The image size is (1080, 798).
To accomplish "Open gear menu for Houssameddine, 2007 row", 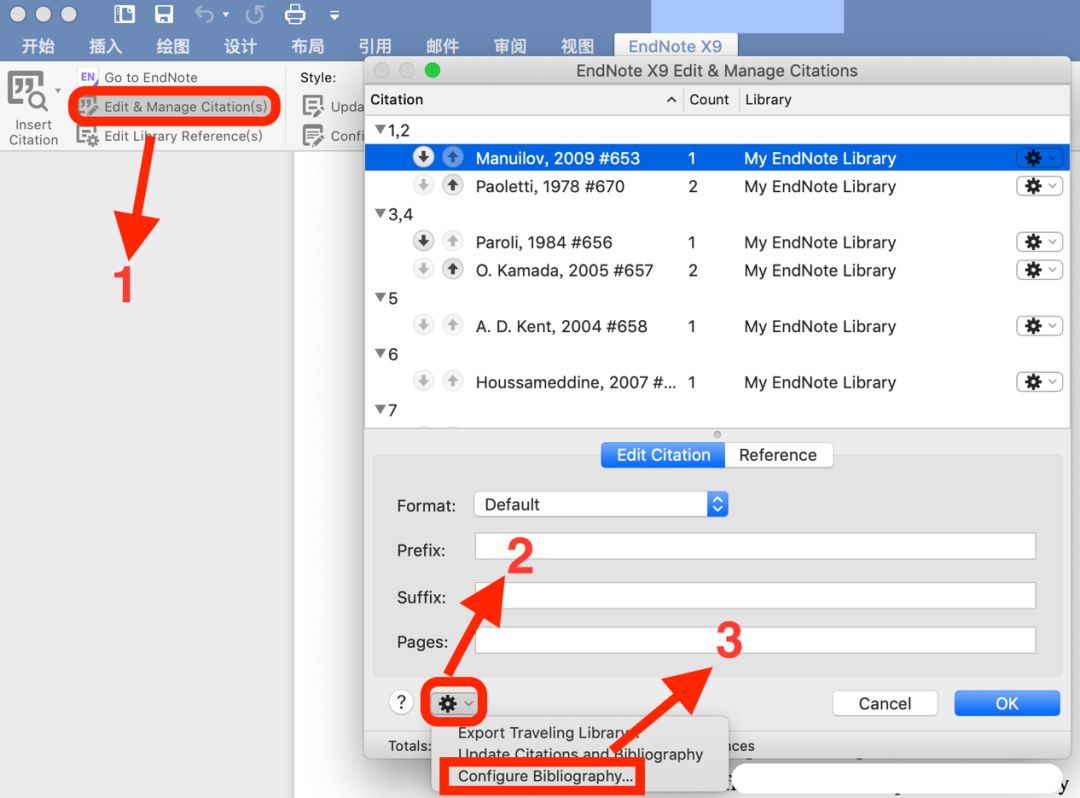I will coord(1039,381).
